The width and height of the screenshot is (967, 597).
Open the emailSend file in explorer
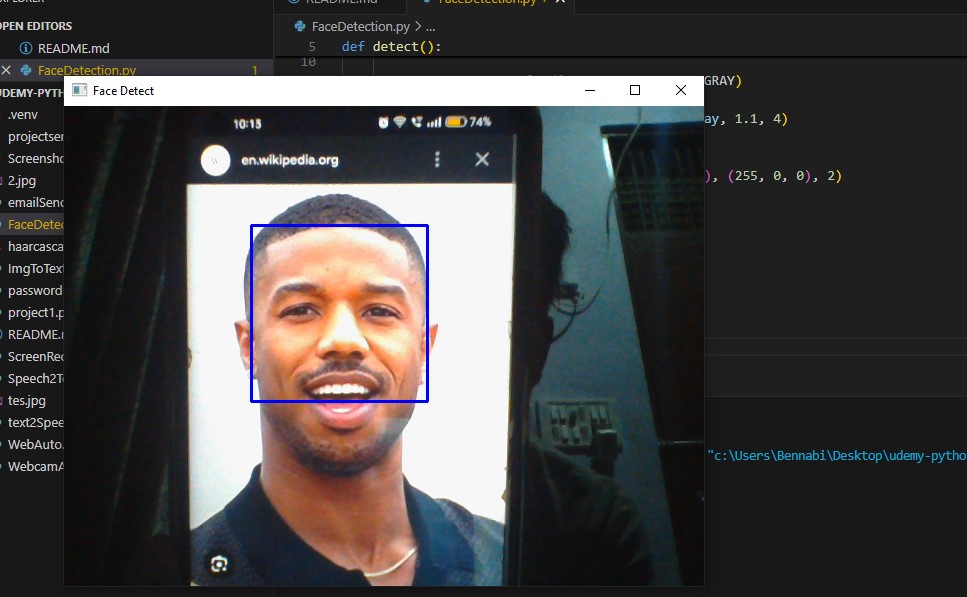35,202
